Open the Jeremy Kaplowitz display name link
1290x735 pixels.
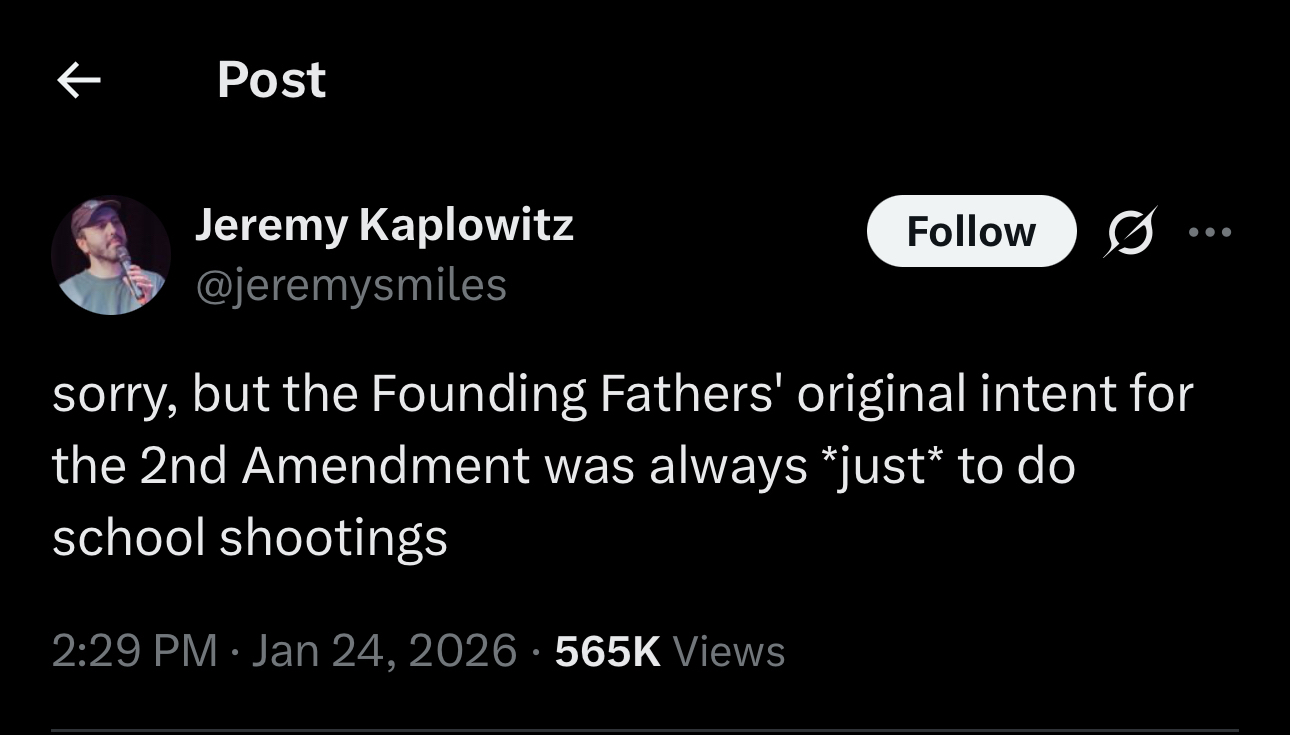click(x=384, y=225)
